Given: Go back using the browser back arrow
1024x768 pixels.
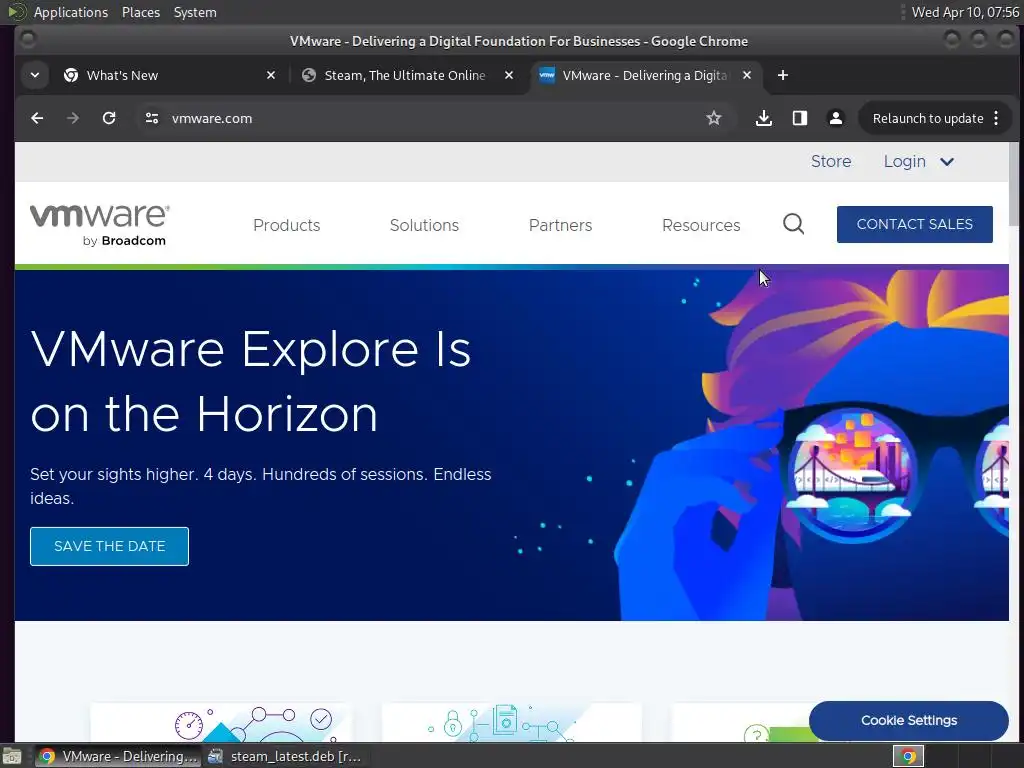Looking at the screenshot, I should 37,118.
